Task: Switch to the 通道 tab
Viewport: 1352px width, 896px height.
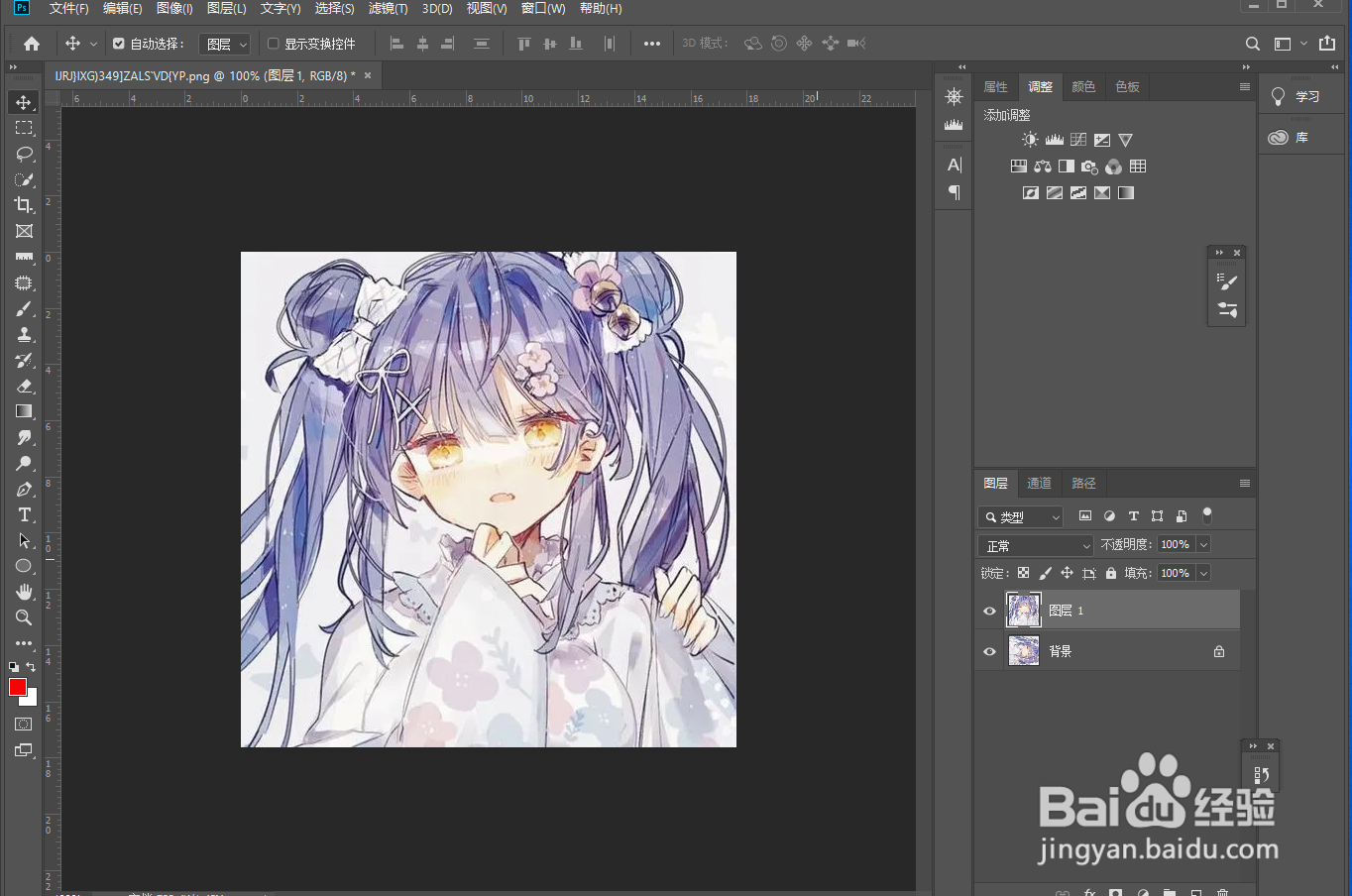Action: [1039, 484]
